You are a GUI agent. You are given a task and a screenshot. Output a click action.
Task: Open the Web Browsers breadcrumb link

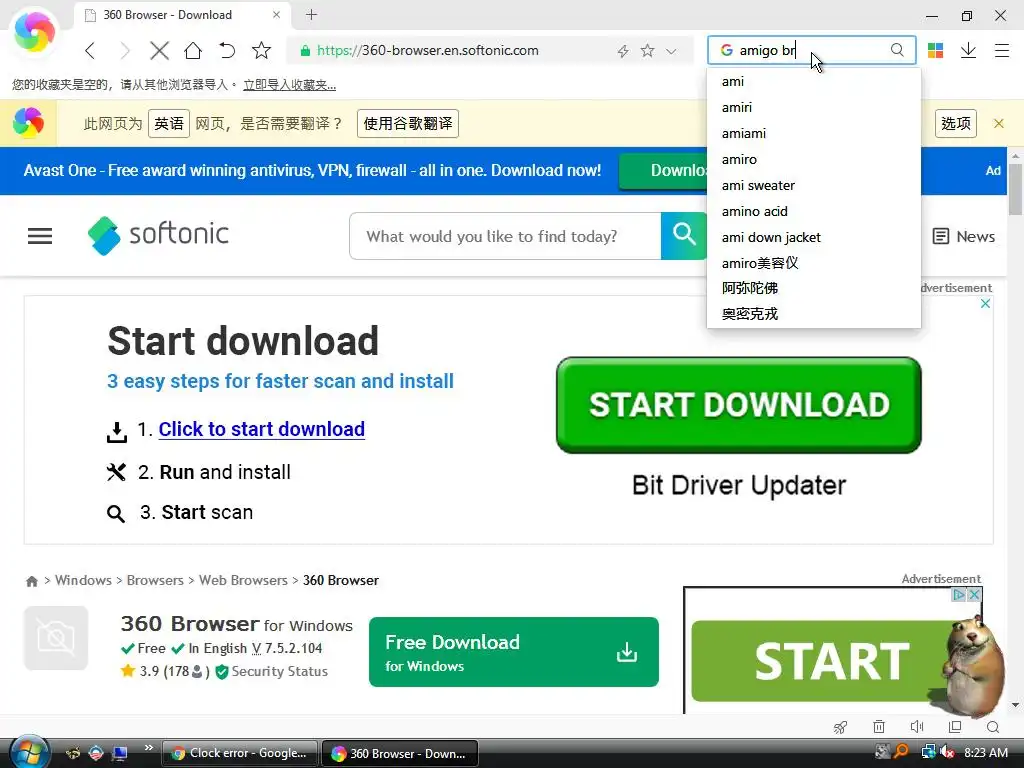243,580
